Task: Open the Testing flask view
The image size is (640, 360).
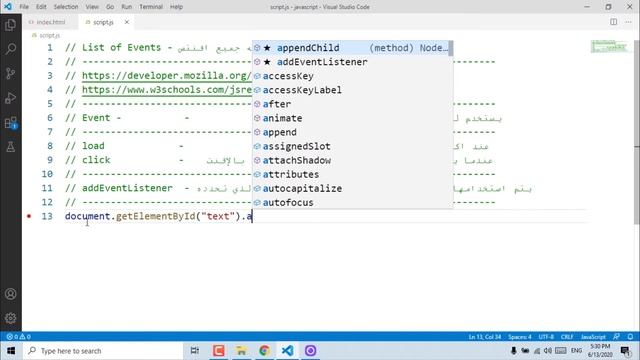Action: coord(11,147)
